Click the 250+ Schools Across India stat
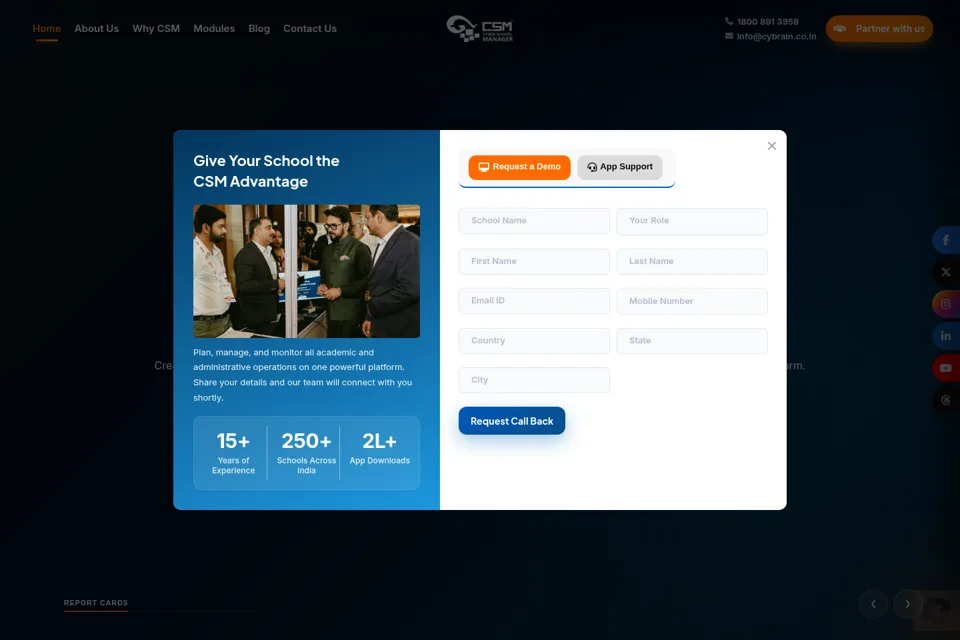This screenshot has height=640, width=960. click(306, 453)
